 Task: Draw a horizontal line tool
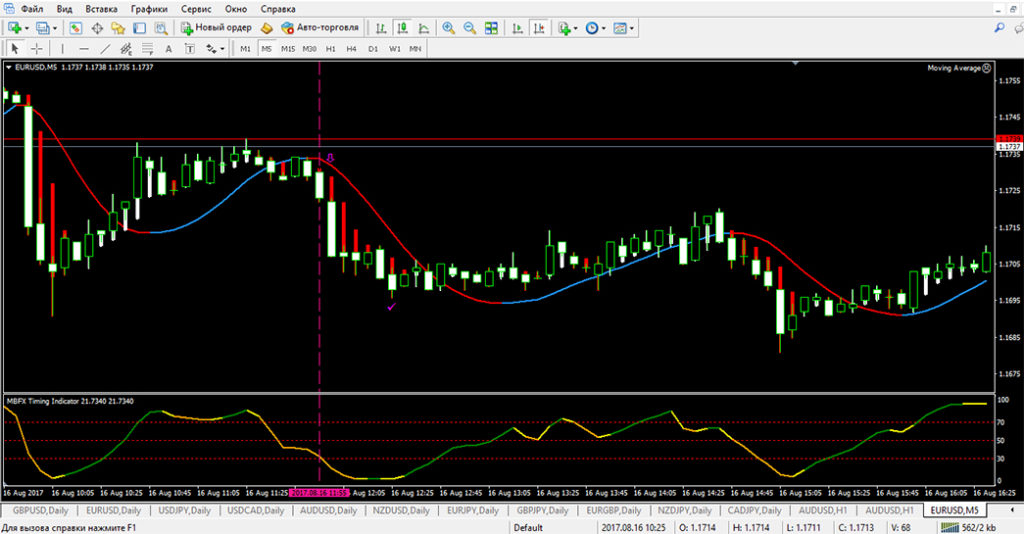pos(84,49)
